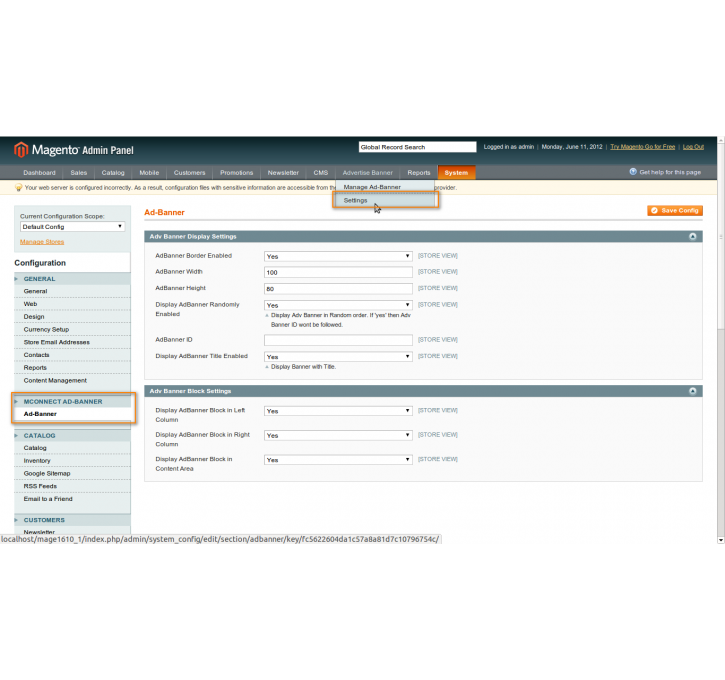Click the AdBanner Width input field

[x=338, y=272]
